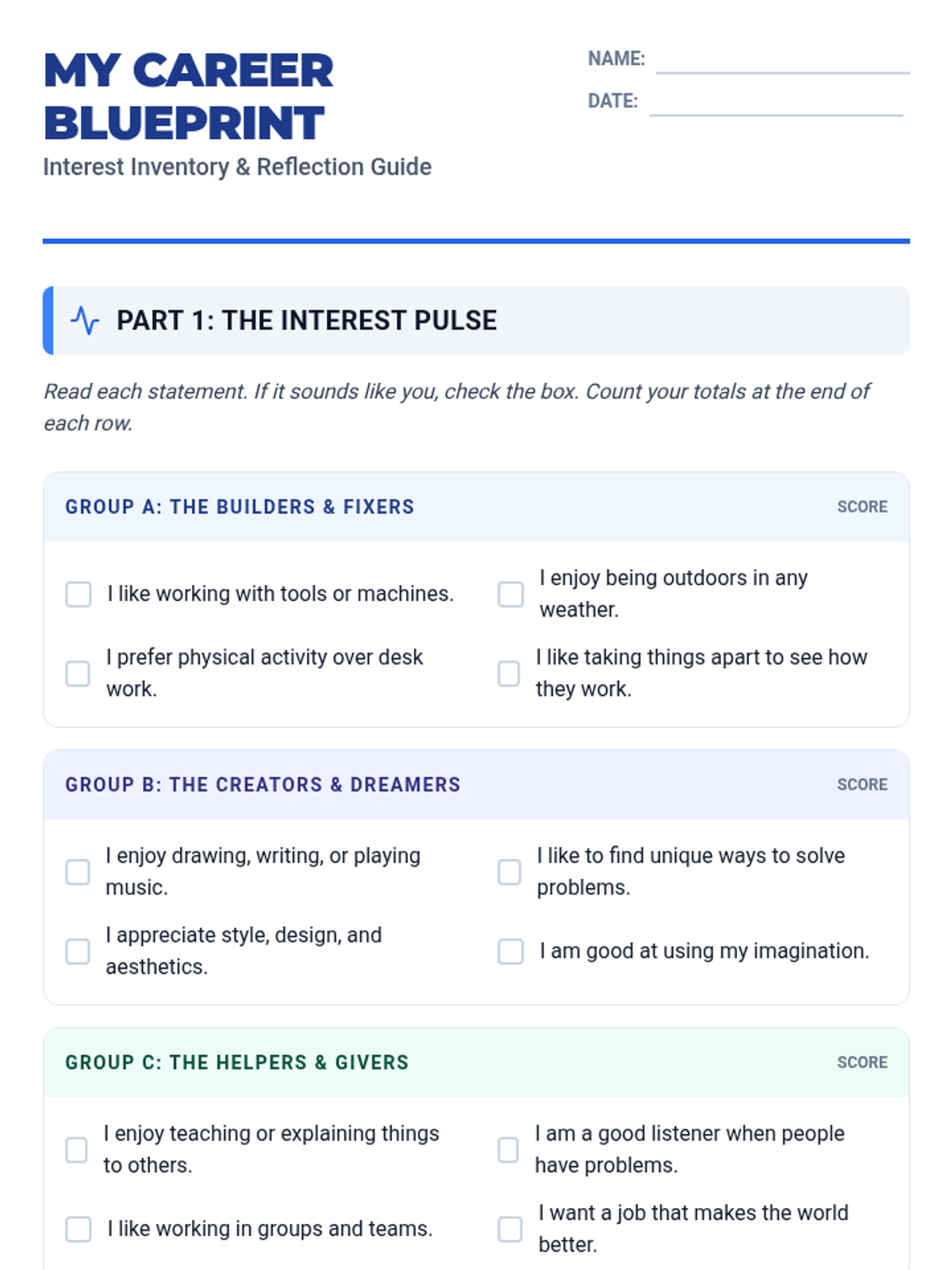Click the Group C SCORE field
The height and width of the screenshot is (1270, 952).
862,1062
